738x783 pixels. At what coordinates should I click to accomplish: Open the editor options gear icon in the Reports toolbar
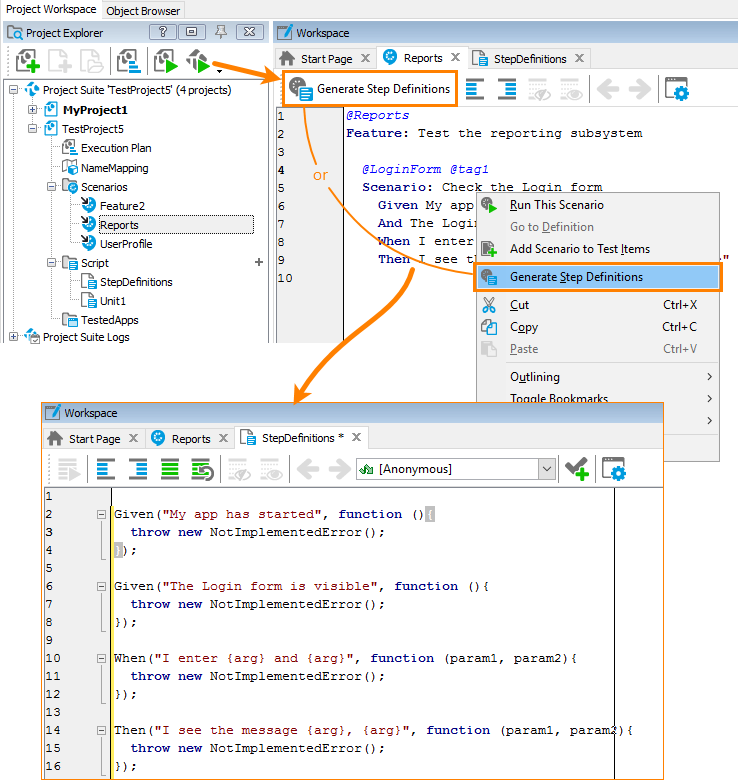click(x=679, y=90)
